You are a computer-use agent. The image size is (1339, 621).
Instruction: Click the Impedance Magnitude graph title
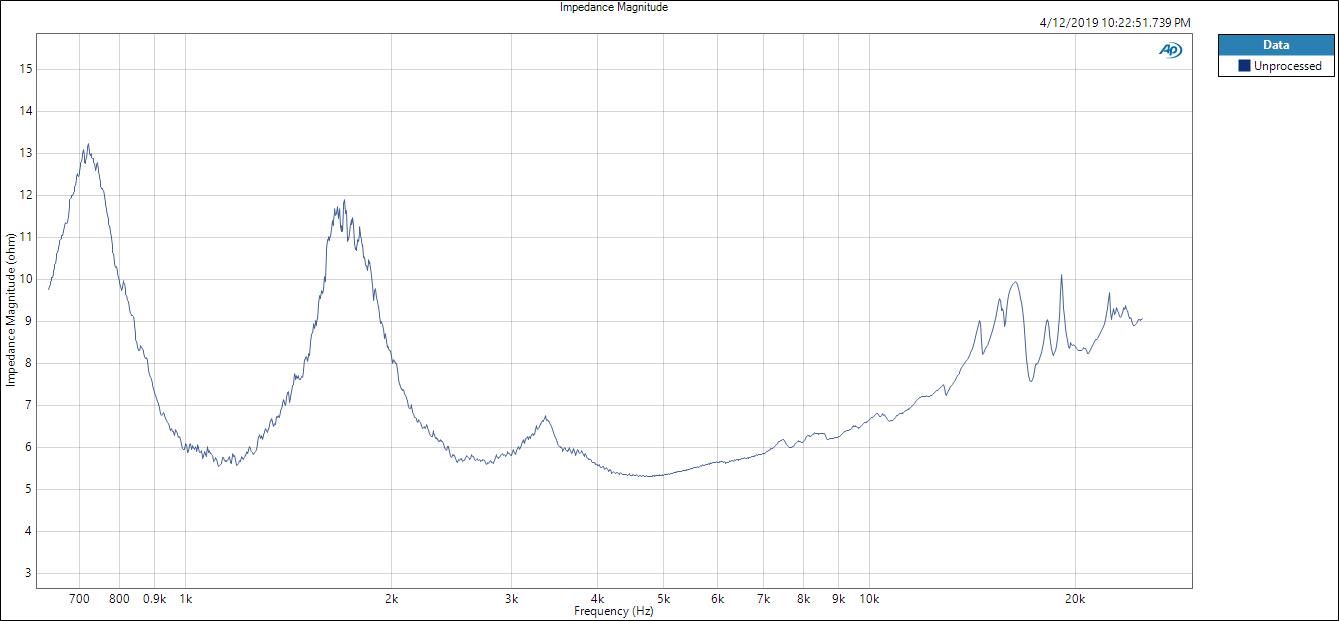pyautogui.click(x=613, y=7)
